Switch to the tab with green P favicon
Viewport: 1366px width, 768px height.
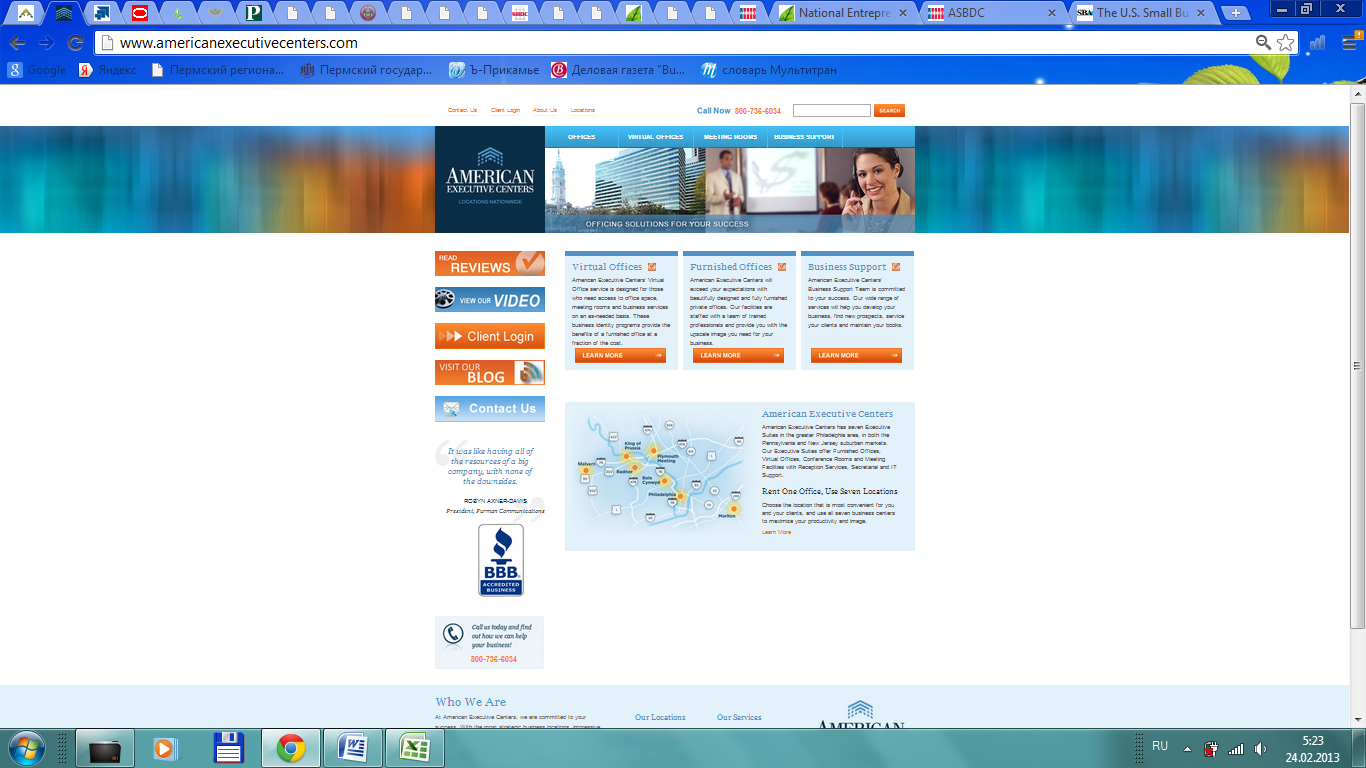[x=254, y=13]
